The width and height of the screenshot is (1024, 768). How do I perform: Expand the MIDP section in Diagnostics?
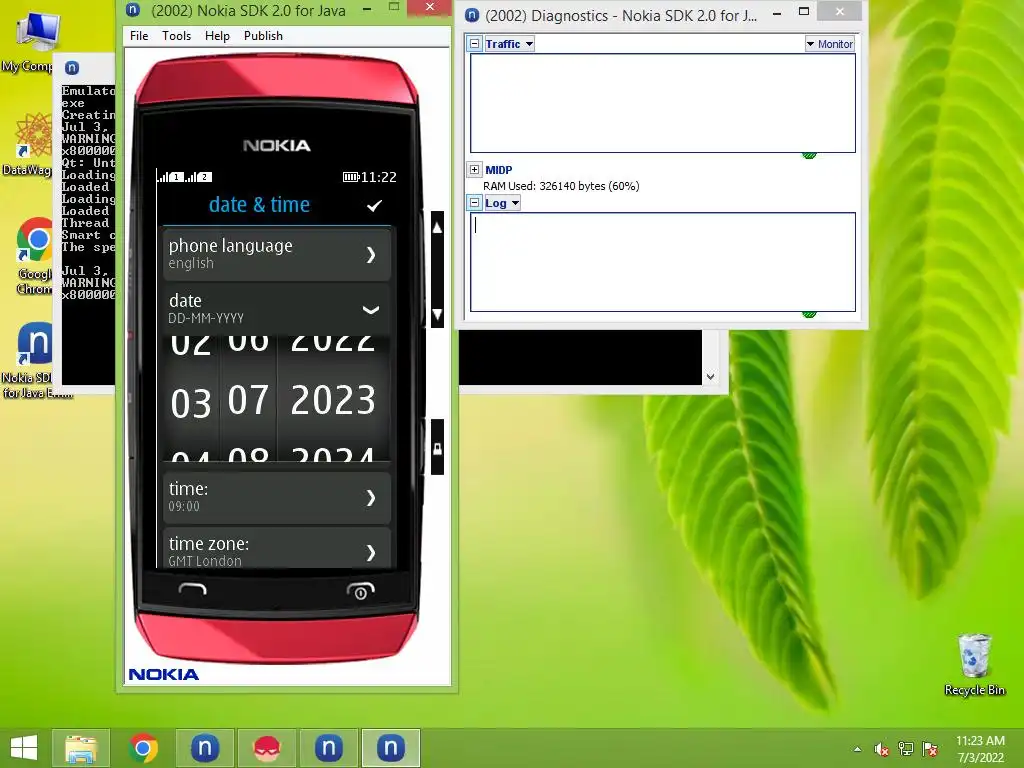click(474, 170)
